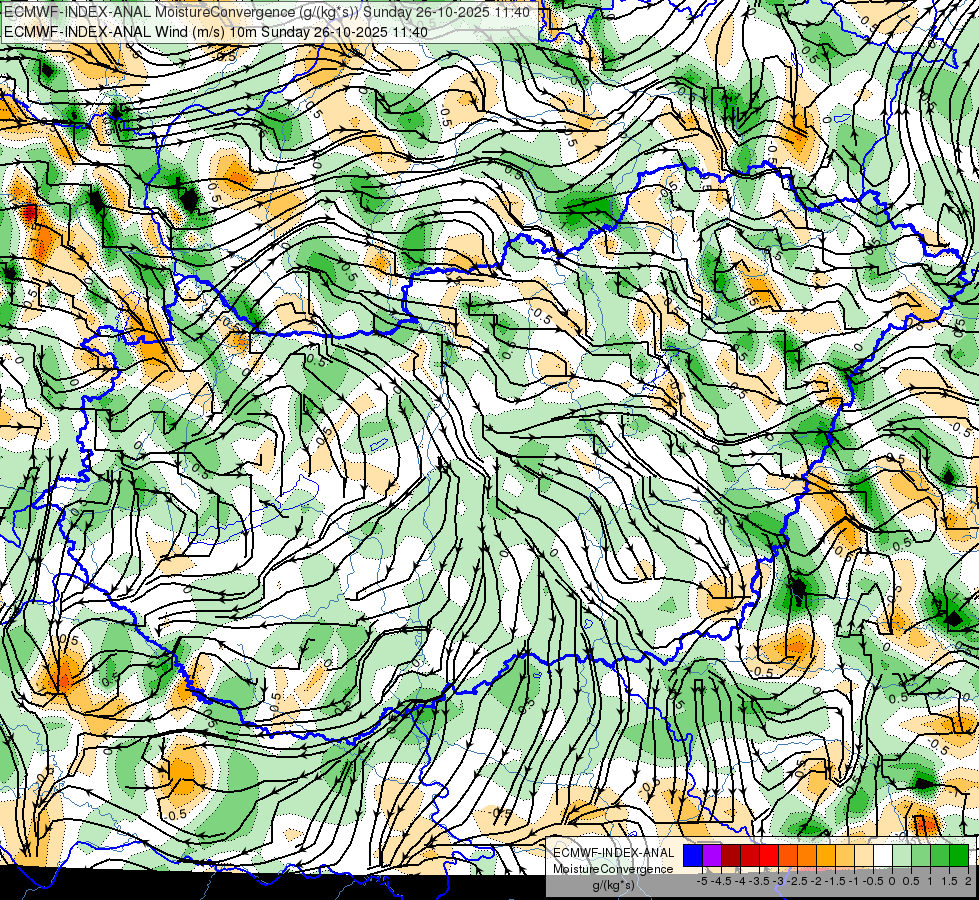Screen dimensions: 979x900
Task: Click the amber swatch (-2 to -1.5)
Action: [826, 856]
